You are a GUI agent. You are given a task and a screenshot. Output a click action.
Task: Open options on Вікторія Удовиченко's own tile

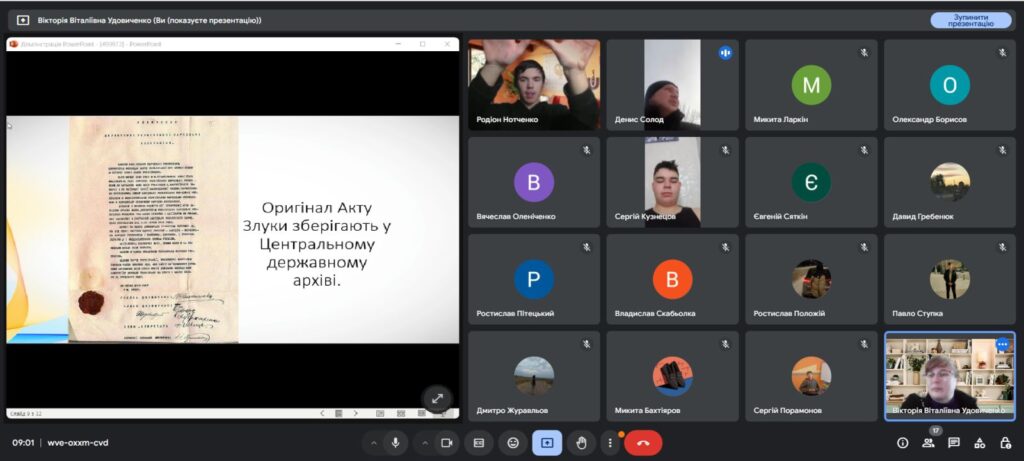coord(1003,344)
